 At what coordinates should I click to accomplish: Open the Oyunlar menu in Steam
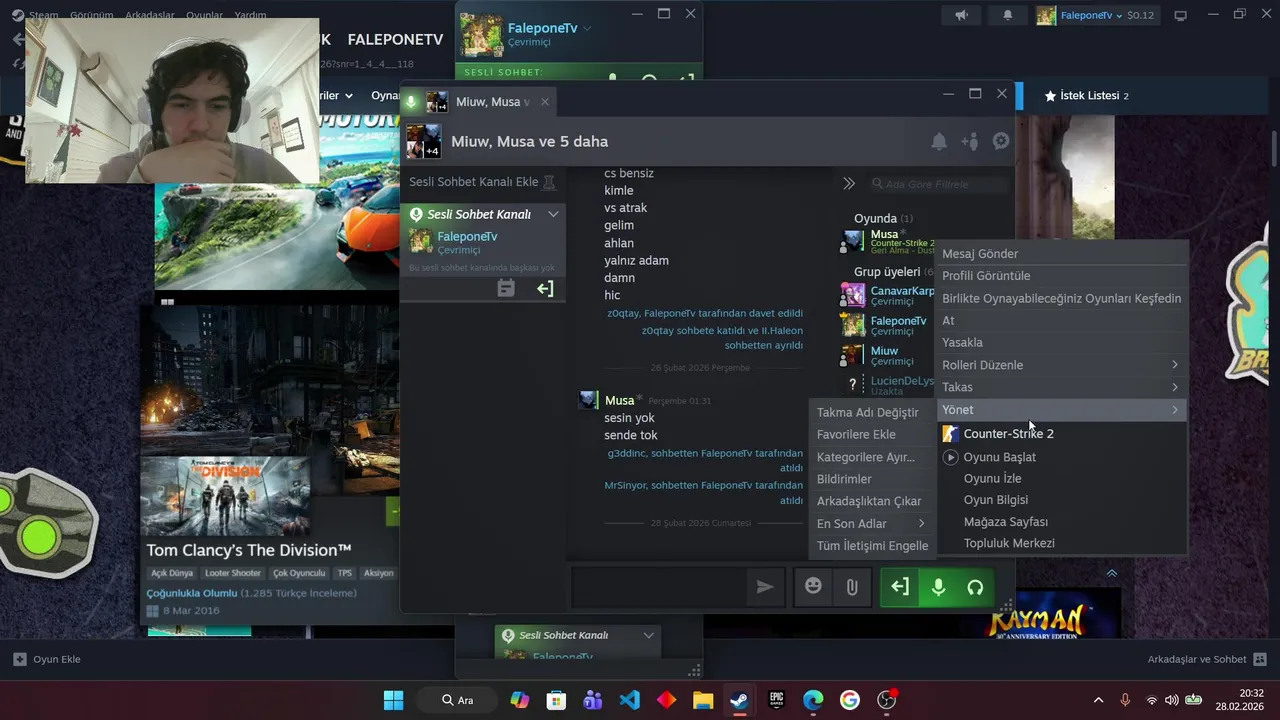205,15
